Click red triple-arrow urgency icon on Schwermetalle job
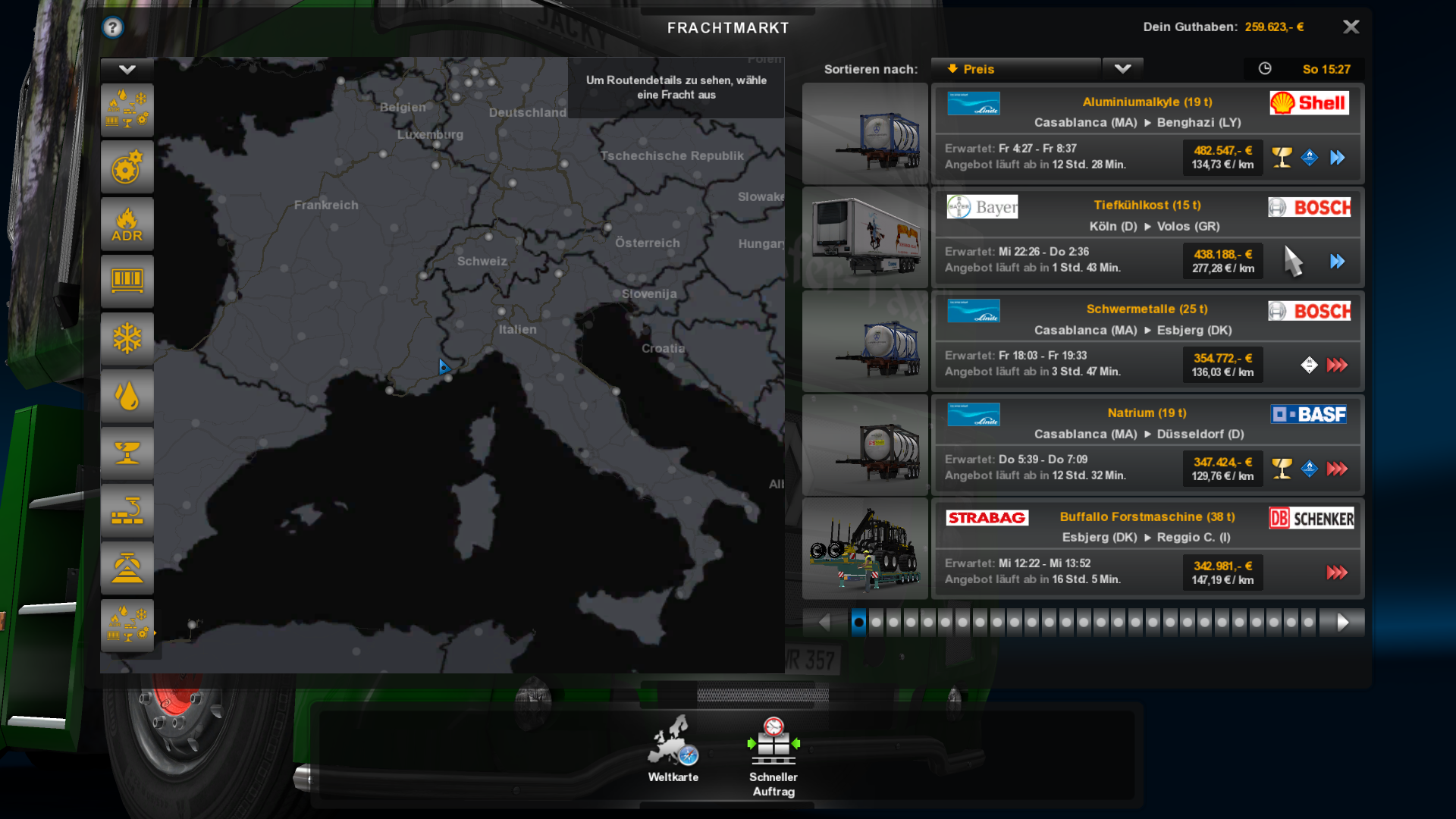This screenshot has width=1456, height=819. 1338,366
